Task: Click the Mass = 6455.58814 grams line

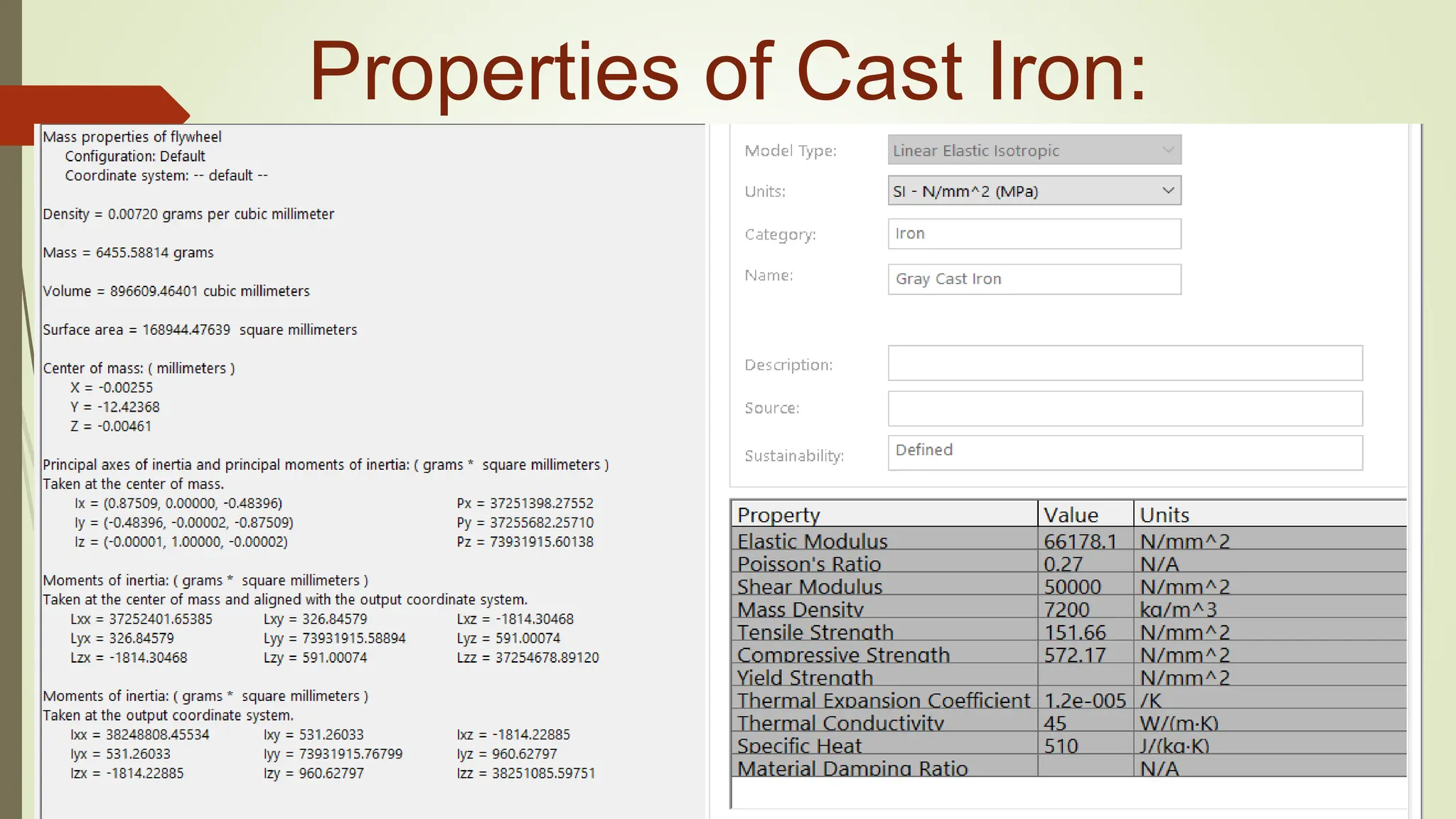Action: tap(128, 252)
